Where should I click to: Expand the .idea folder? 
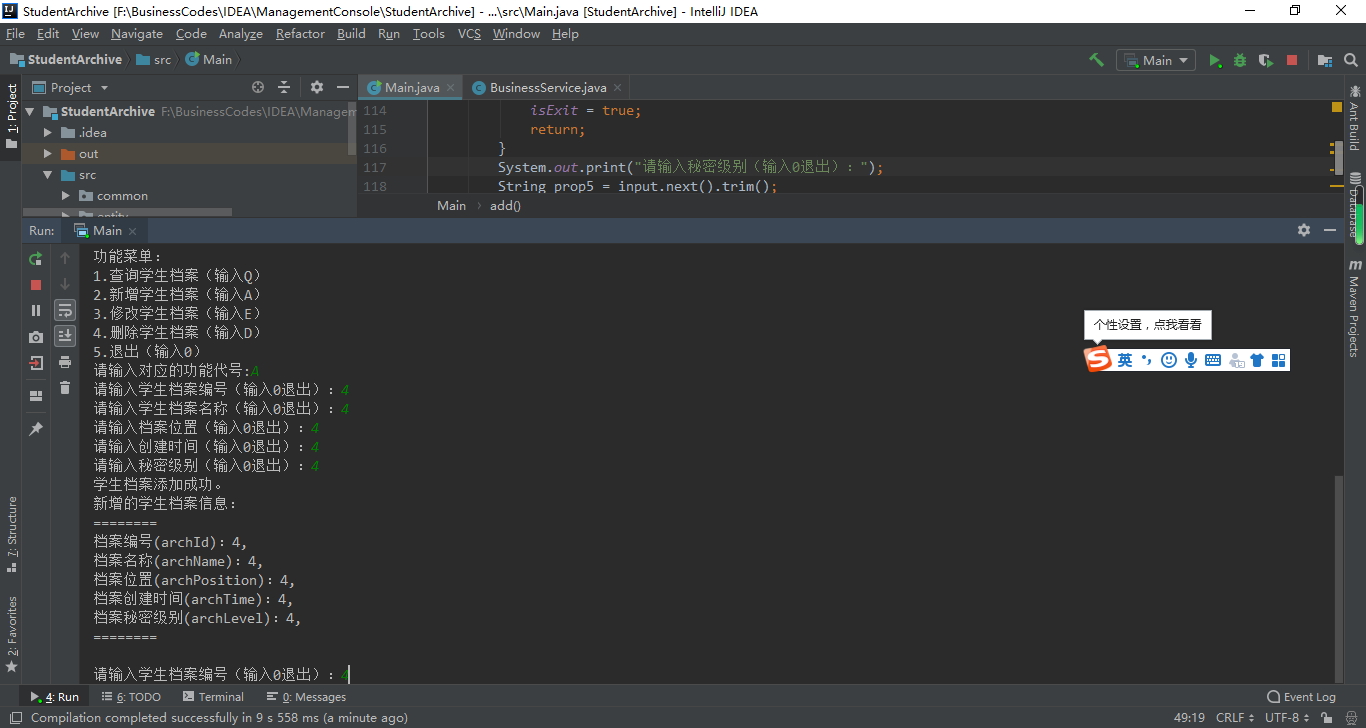pos(47,132)
